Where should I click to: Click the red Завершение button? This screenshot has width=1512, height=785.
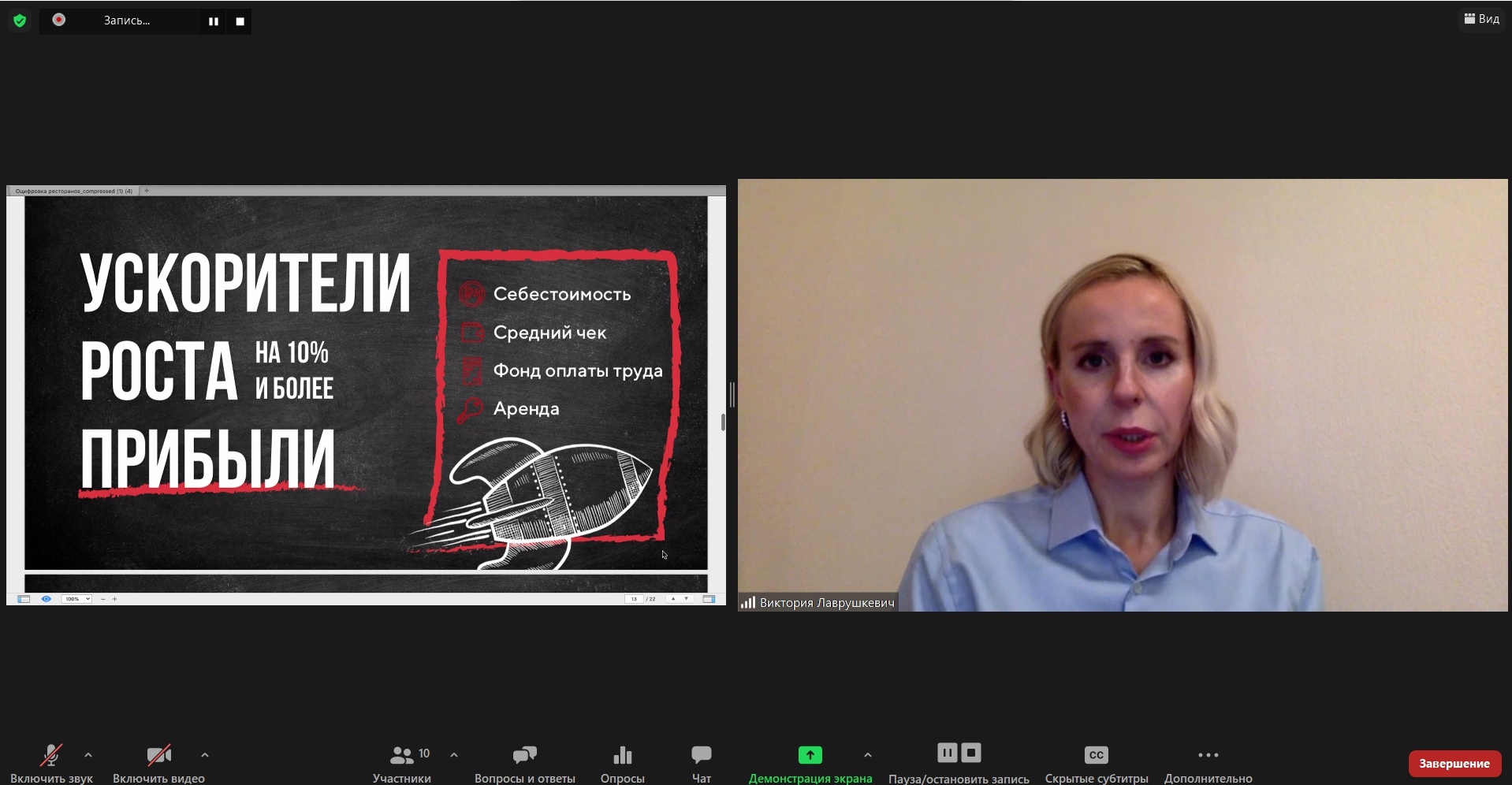(1454, 763)
